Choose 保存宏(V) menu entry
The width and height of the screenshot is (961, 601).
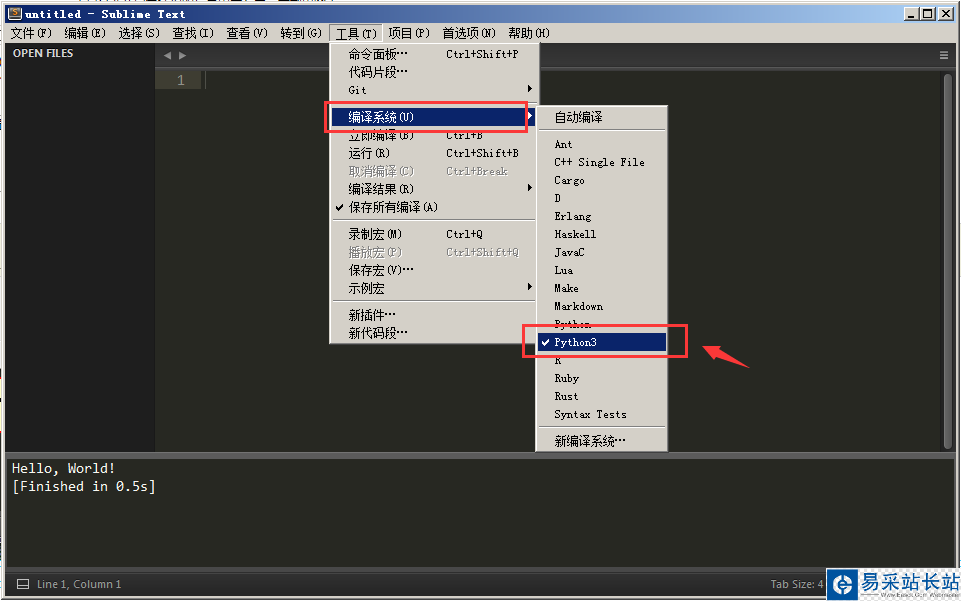434,270
